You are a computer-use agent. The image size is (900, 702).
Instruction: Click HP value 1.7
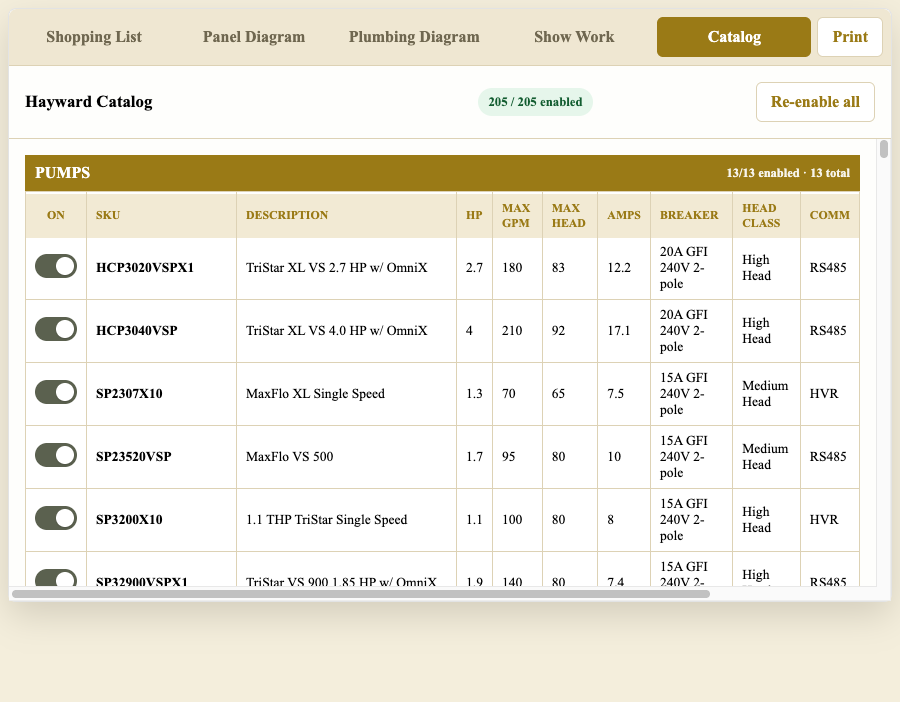click(474, 457)
